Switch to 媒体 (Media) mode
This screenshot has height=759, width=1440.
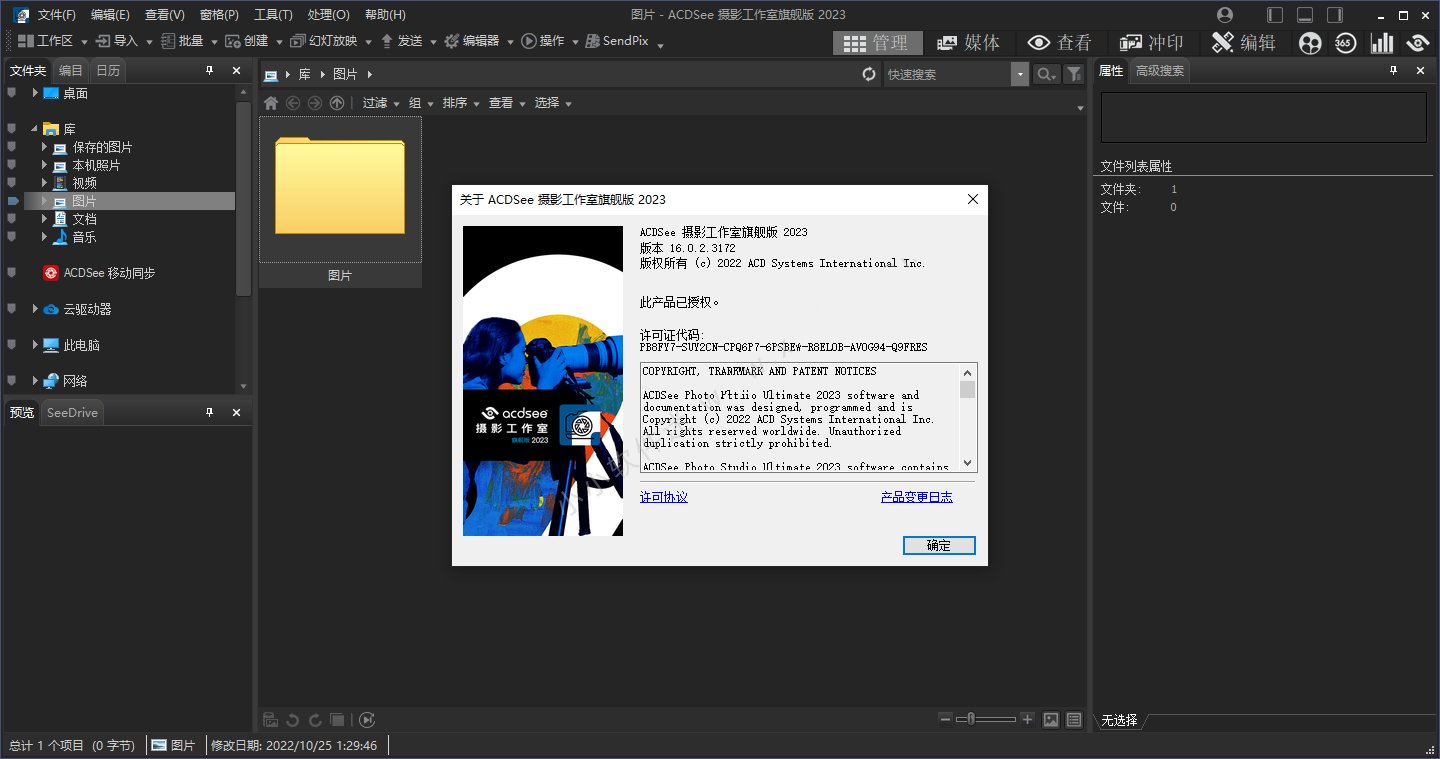968,42
